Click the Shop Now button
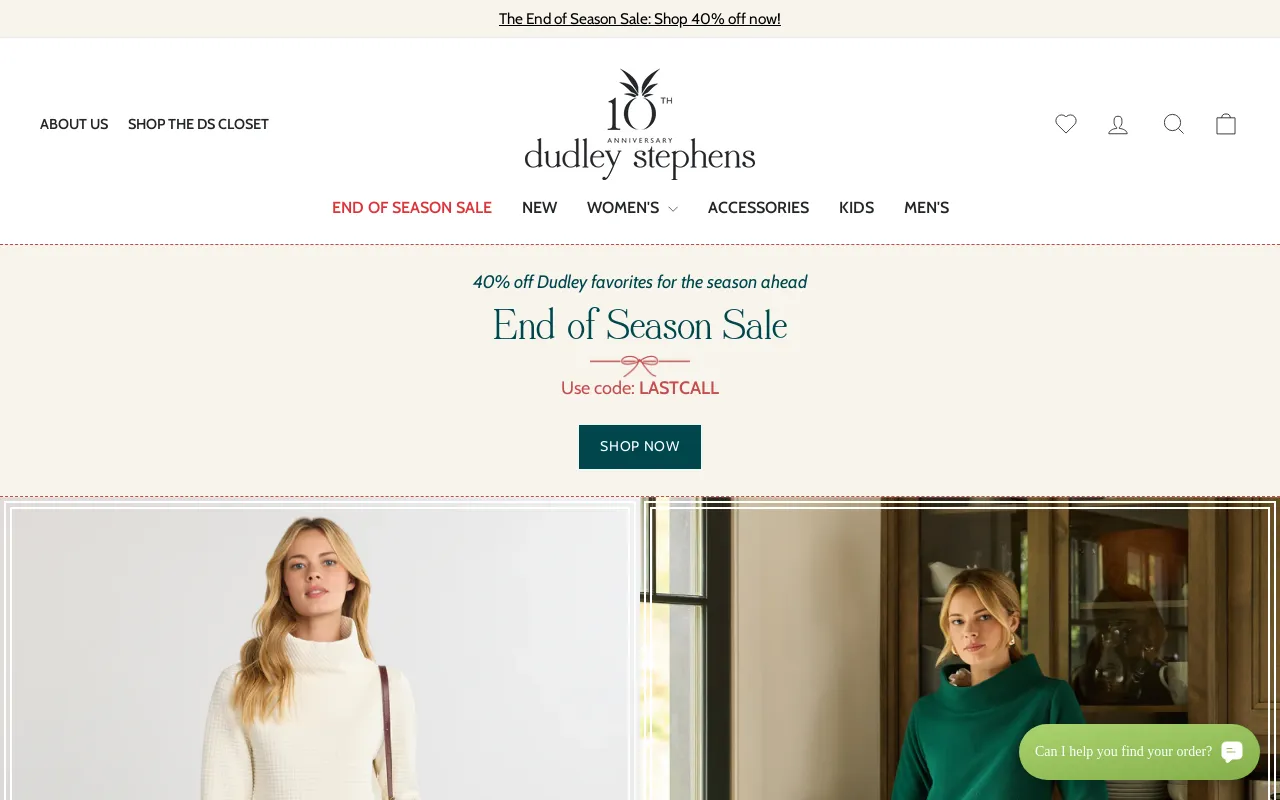The image size is (1280, 800). pyautogui.click(x=640, y=447)
